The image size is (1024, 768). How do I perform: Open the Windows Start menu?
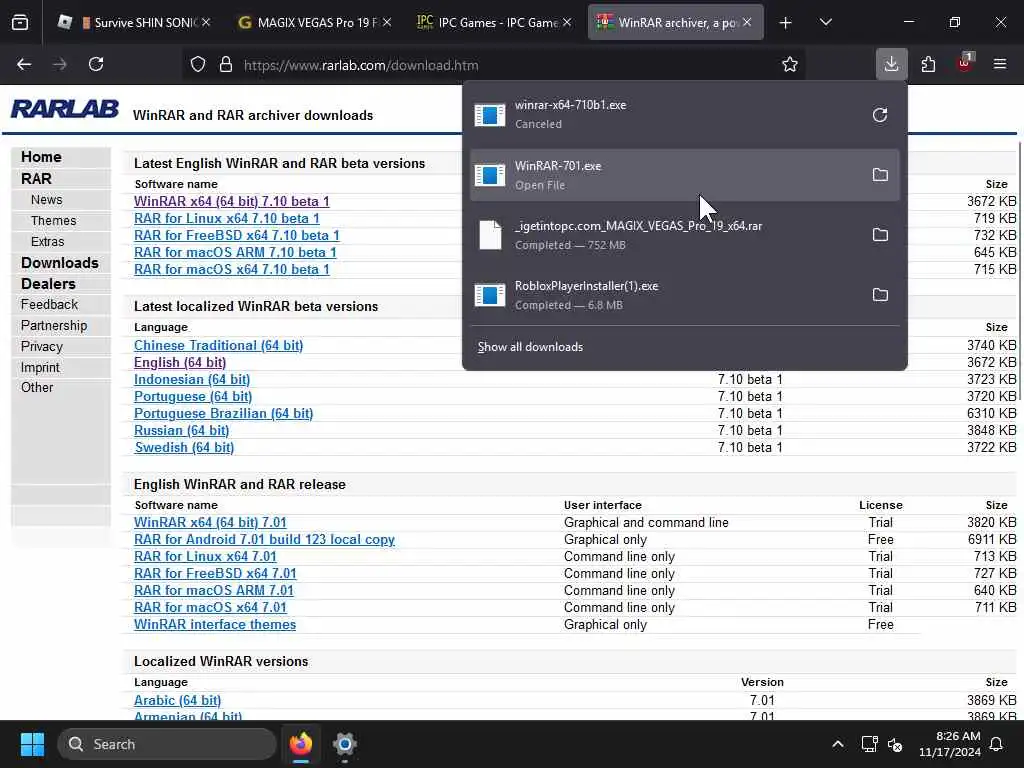tap(32, 744)
